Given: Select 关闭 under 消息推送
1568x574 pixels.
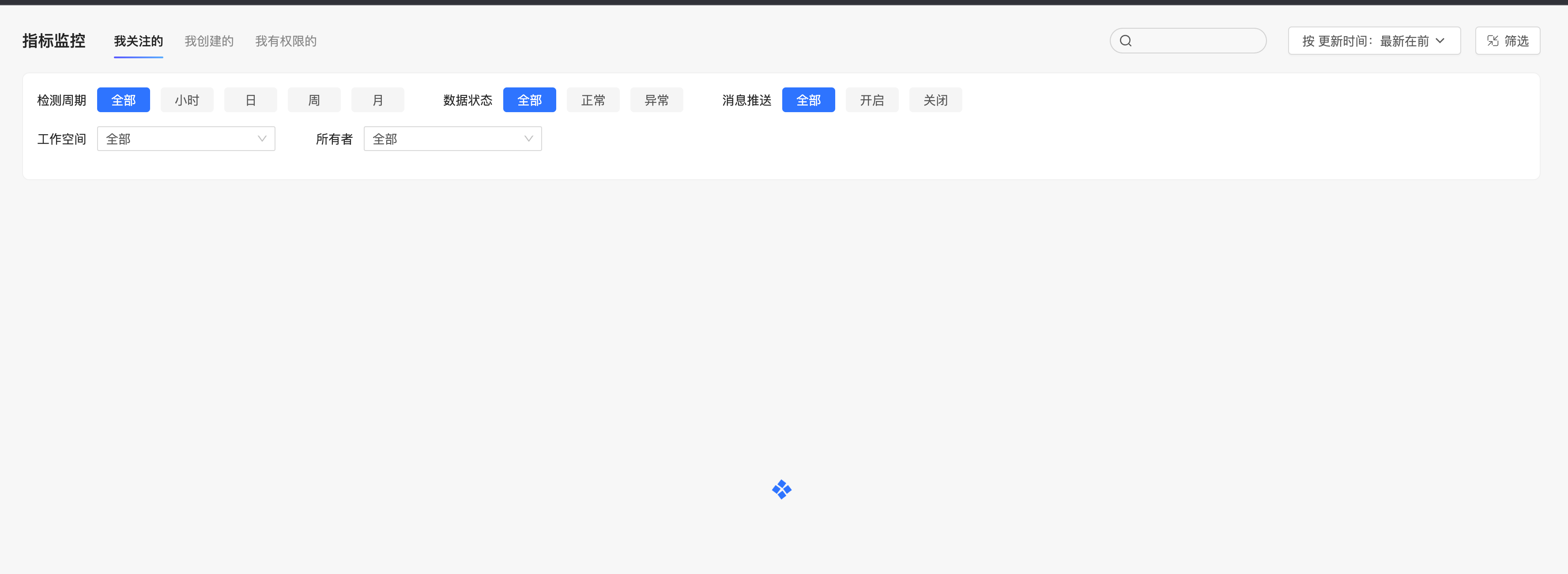Looking at the screenshot, I should point(935,99).
